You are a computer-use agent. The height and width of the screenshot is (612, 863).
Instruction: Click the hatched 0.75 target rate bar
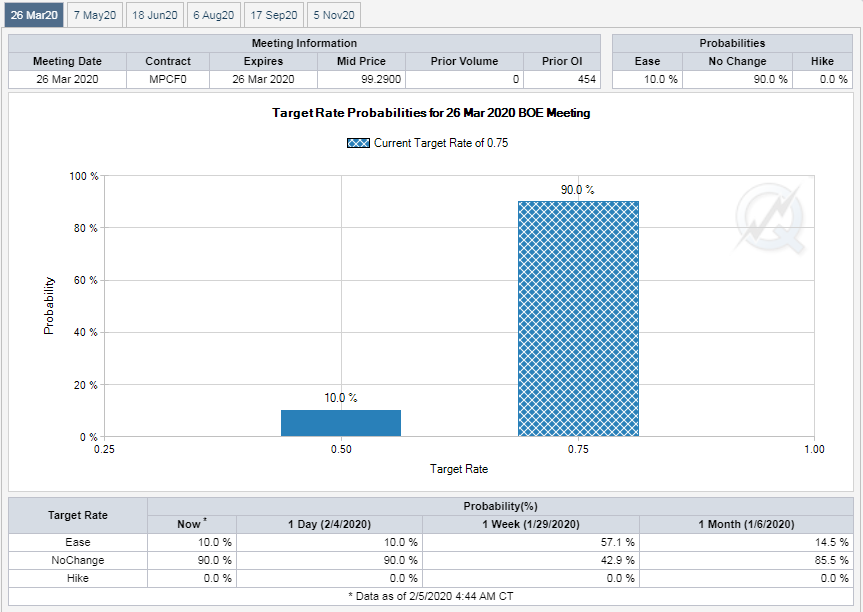[x=578, y=319]
